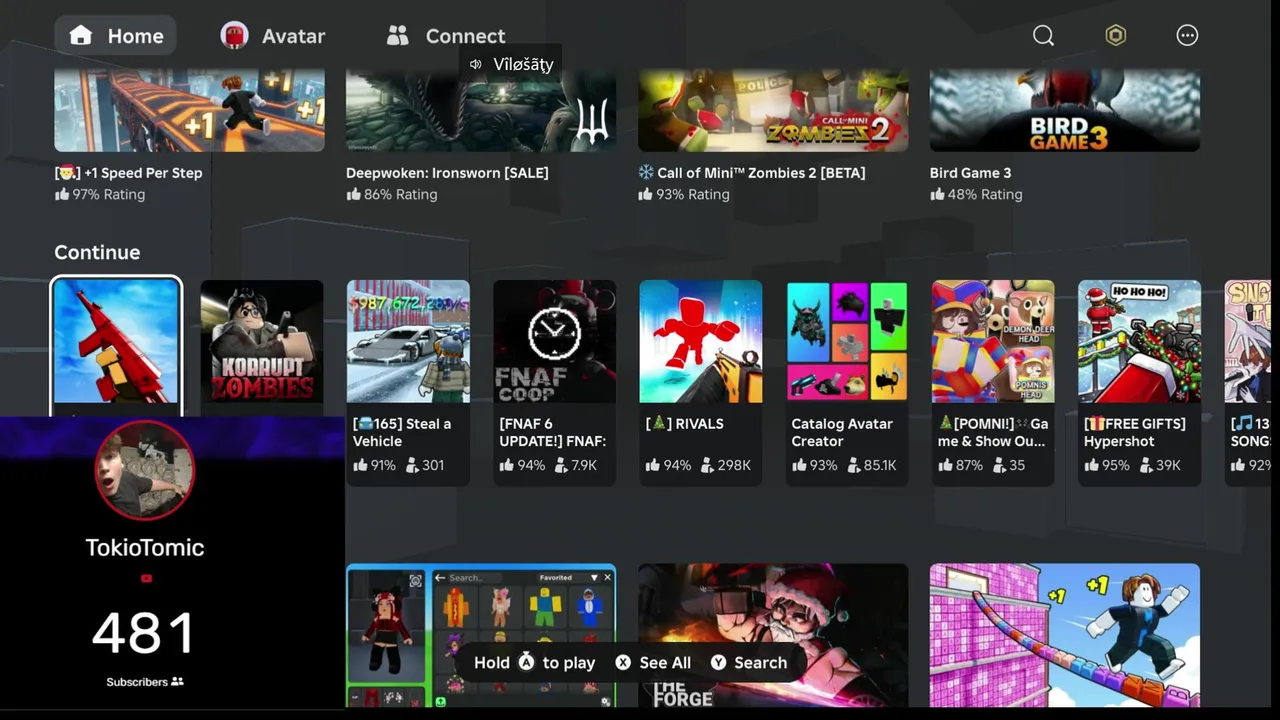Open the three-dots more menu icon
The height and width of the screenshot is (720, 1280).
point(1187,36)
